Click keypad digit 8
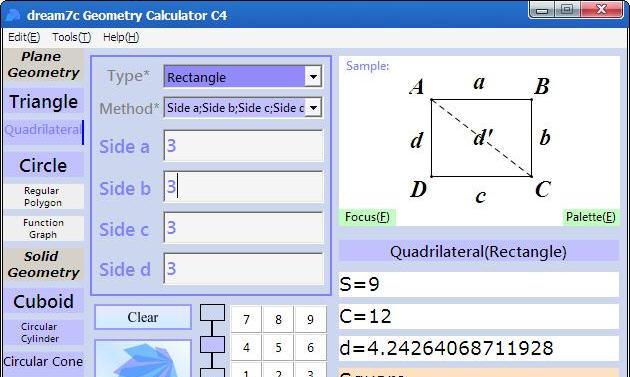The height and width of the screenshot is (377, 630). 278,320
